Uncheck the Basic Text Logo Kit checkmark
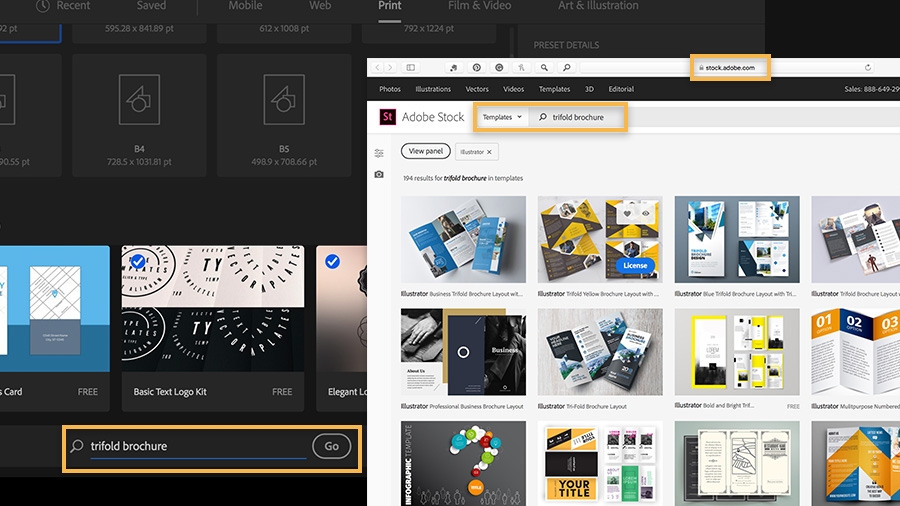Image resolution: width=900 pixels, height=506 pixels. [x=138, y=262]
